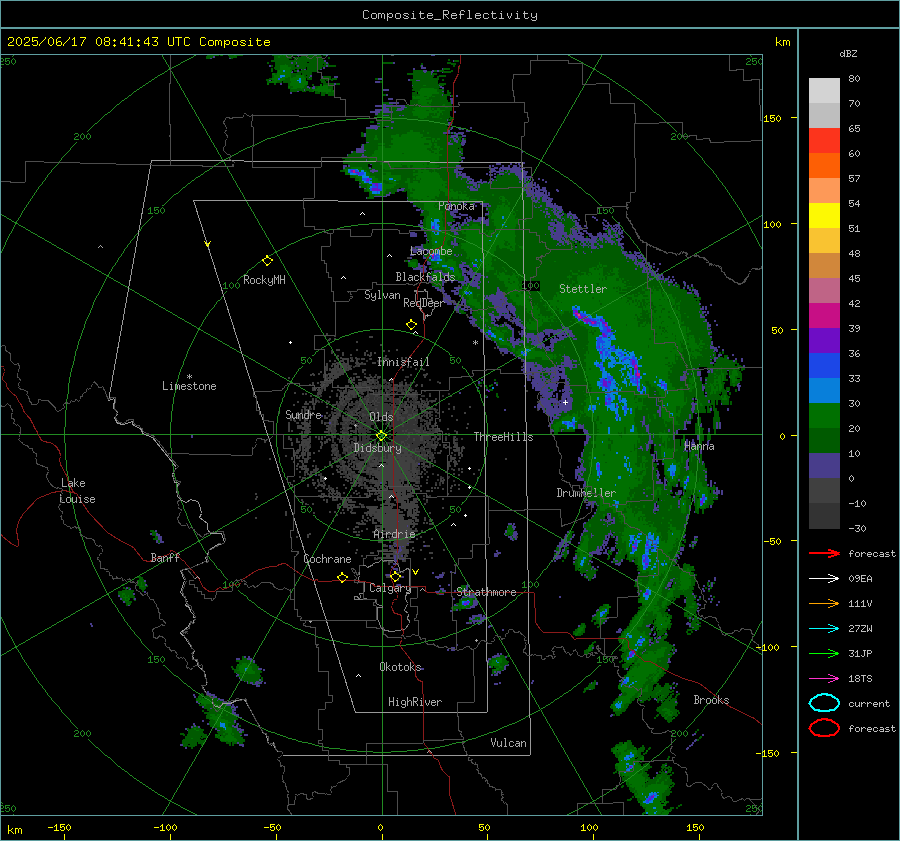Click the Sylvan label on map
This screenshot has height=841, width=900.
click(x=382, y=295)
